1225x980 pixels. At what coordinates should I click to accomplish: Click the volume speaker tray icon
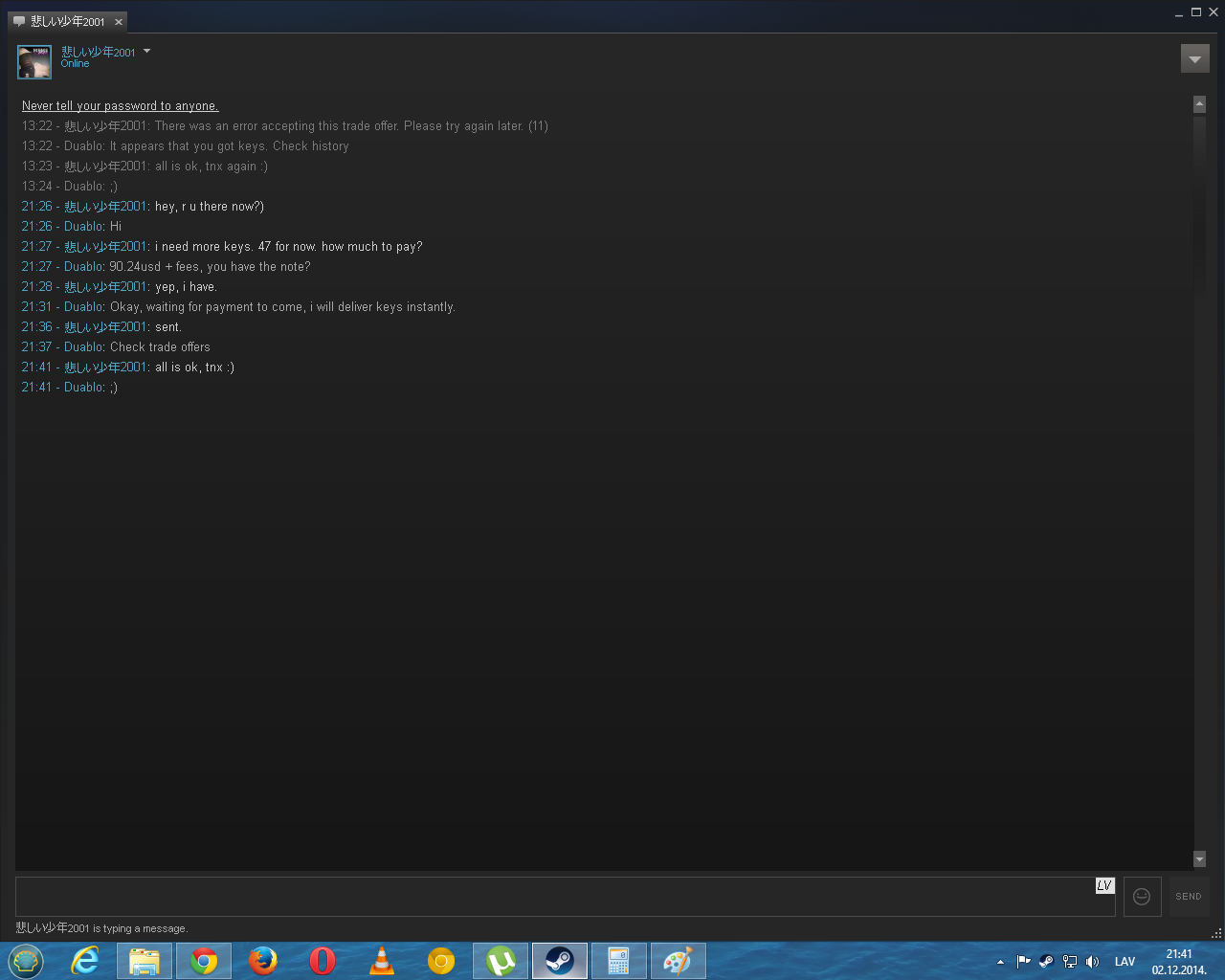1092,962
